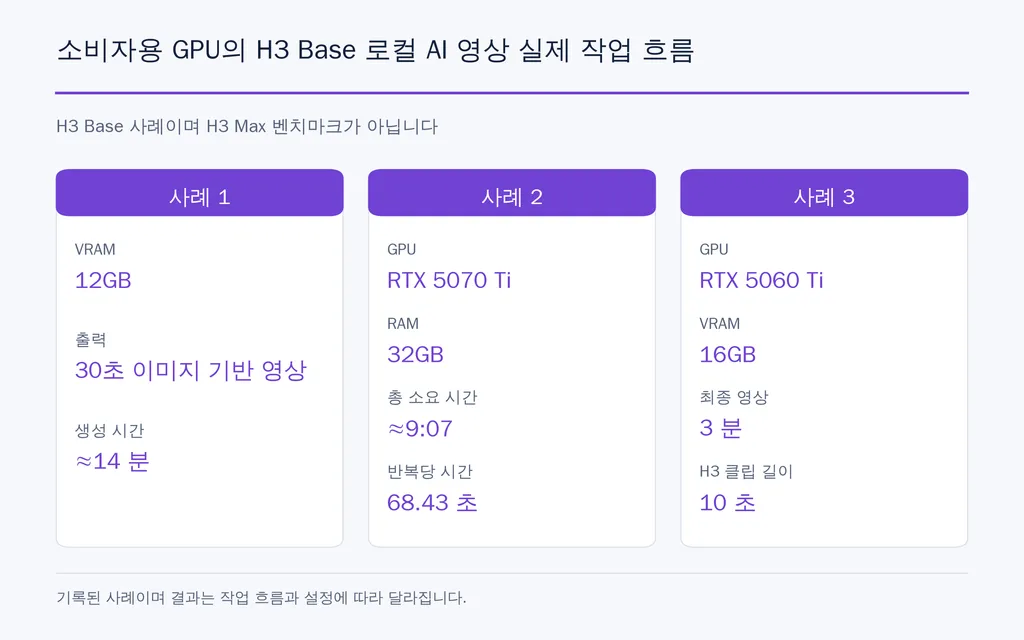This screenshot has width=1024, height=640.
Task: Click the 'GPU' label in 사례 3
Action: [x=713, y=249]
